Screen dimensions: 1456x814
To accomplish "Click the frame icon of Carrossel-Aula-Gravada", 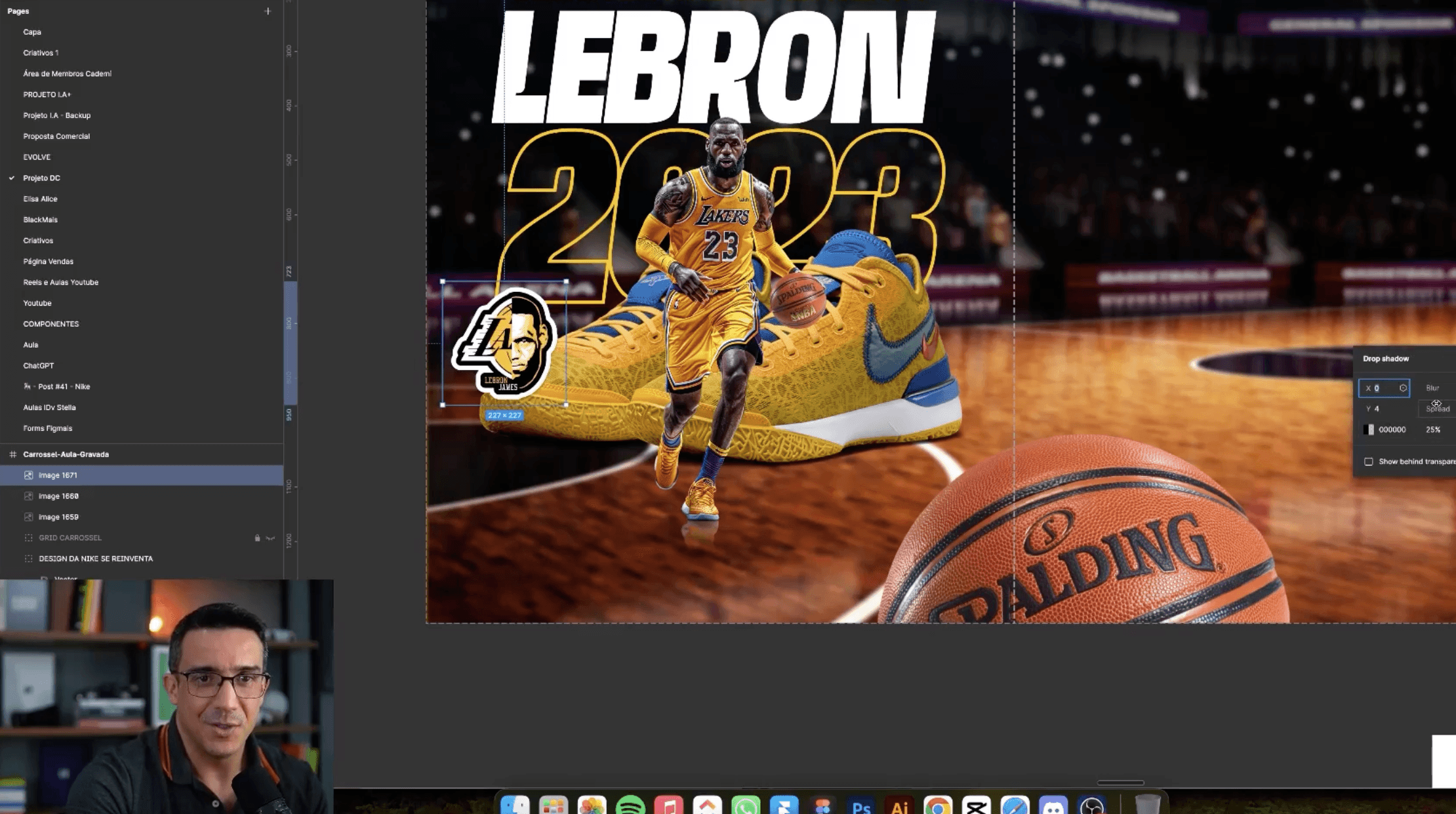I will 12,455.
